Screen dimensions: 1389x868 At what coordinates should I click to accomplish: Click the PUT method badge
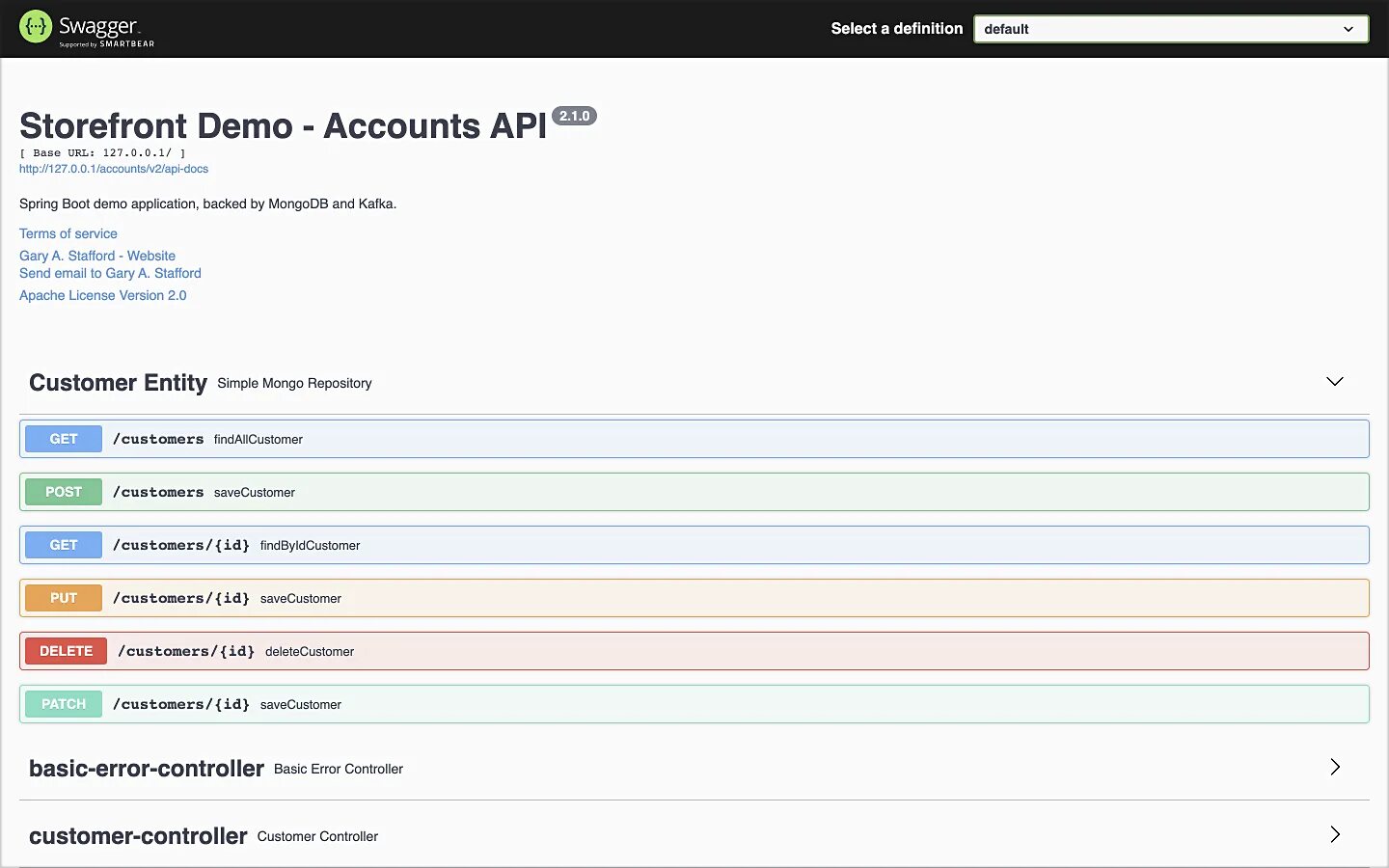64,598
